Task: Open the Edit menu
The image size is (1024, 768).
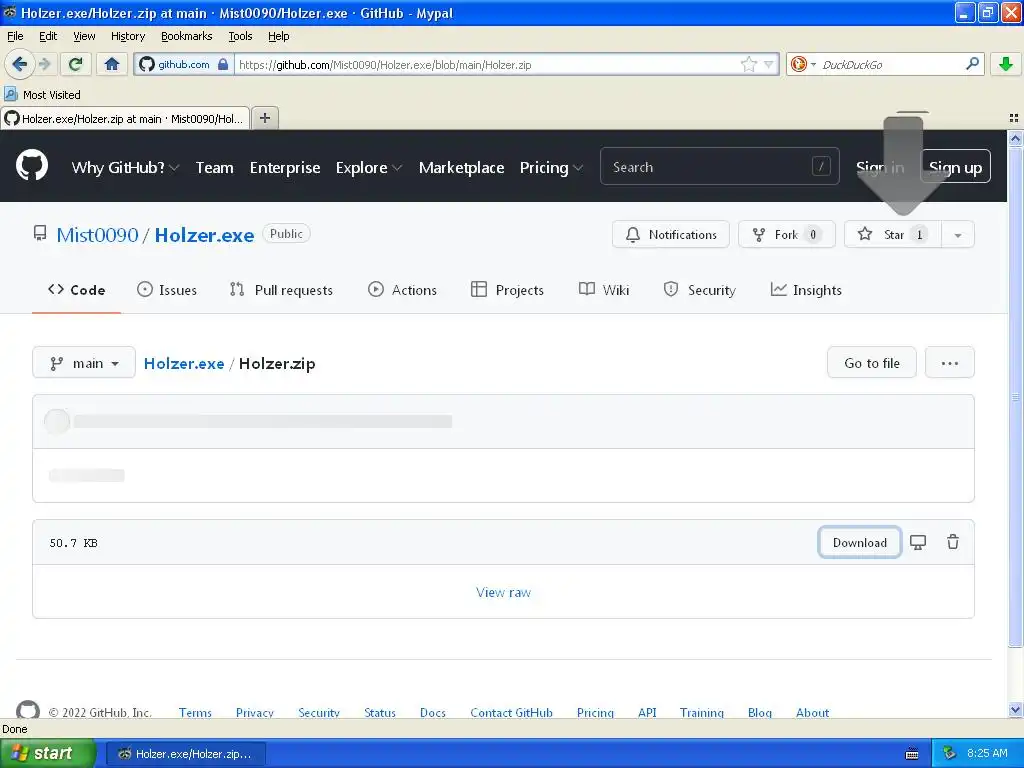Action: tap(48, 36)
